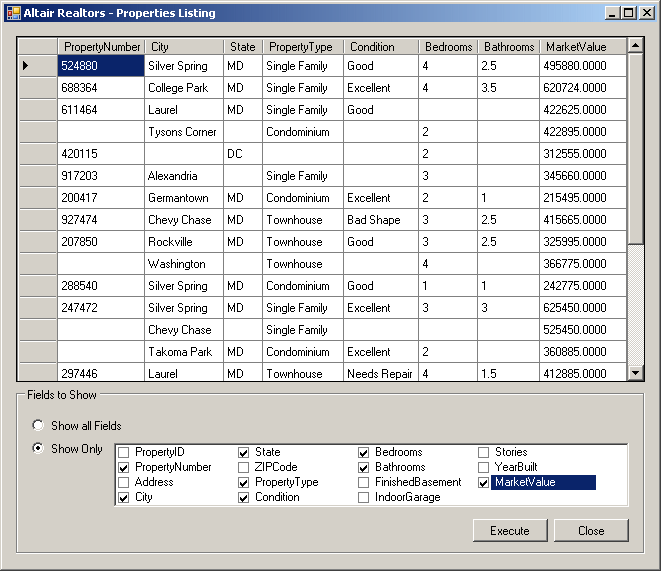Screen dimensions: 661x571
Task: Click the Execute button
Action: [510, 531]
